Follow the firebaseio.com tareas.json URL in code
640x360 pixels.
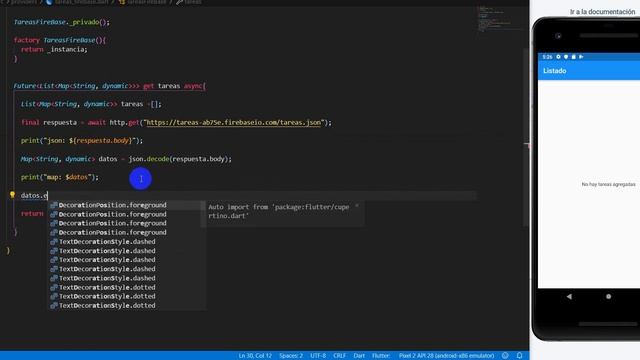(234, 122)
